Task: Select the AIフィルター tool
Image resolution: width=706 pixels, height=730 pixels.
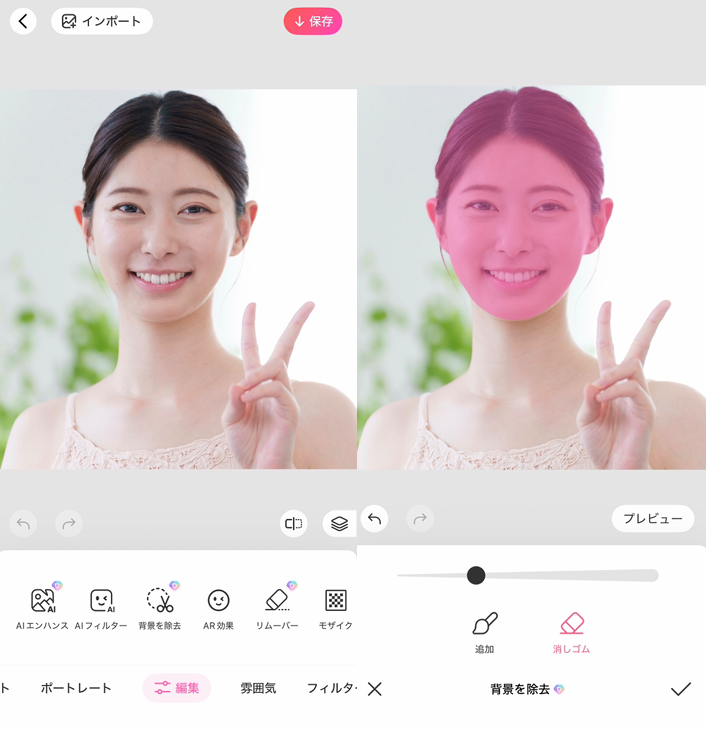Action: [x=101, y=607]
